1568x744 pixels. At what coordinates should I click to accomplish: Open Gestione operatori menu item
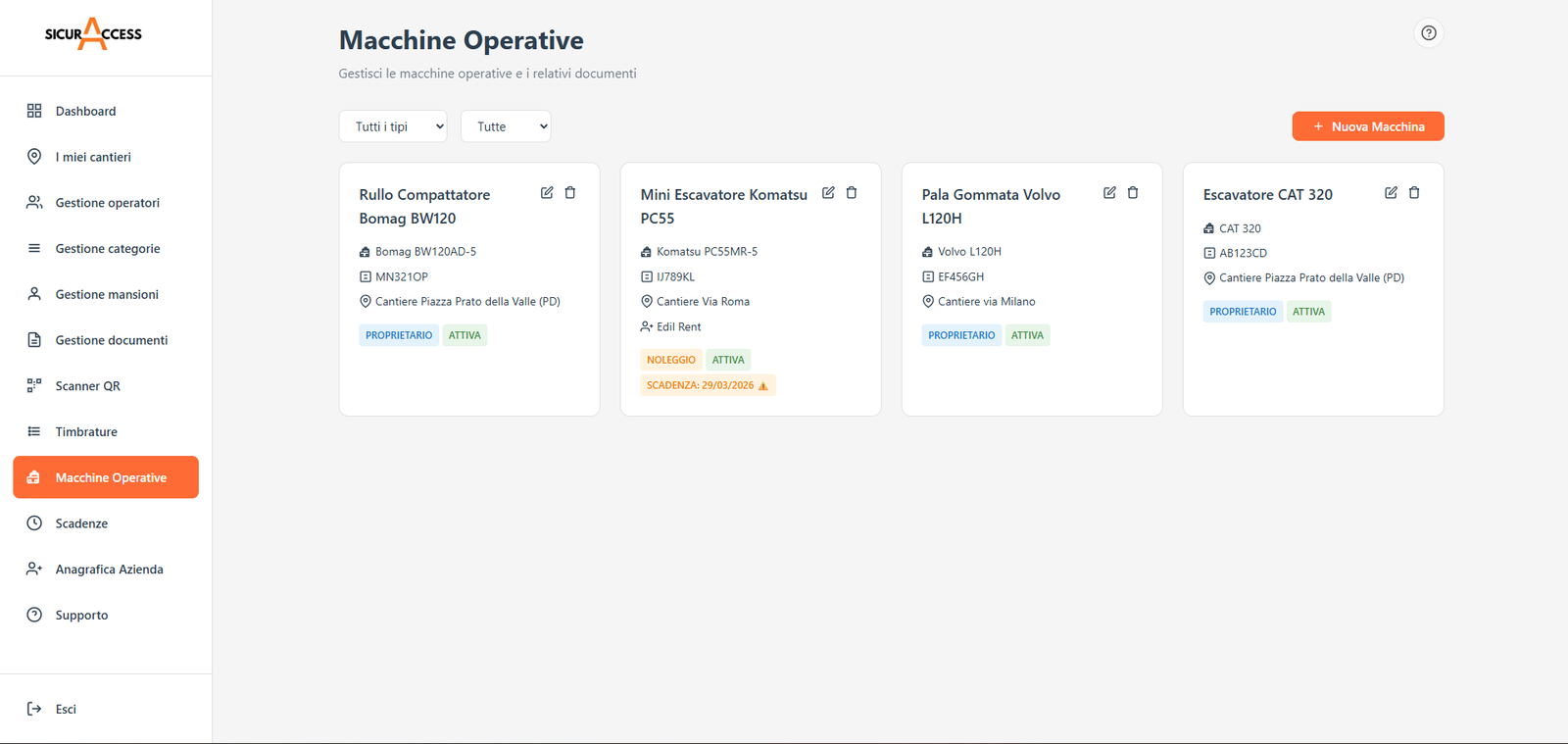[x=107, y=203]
